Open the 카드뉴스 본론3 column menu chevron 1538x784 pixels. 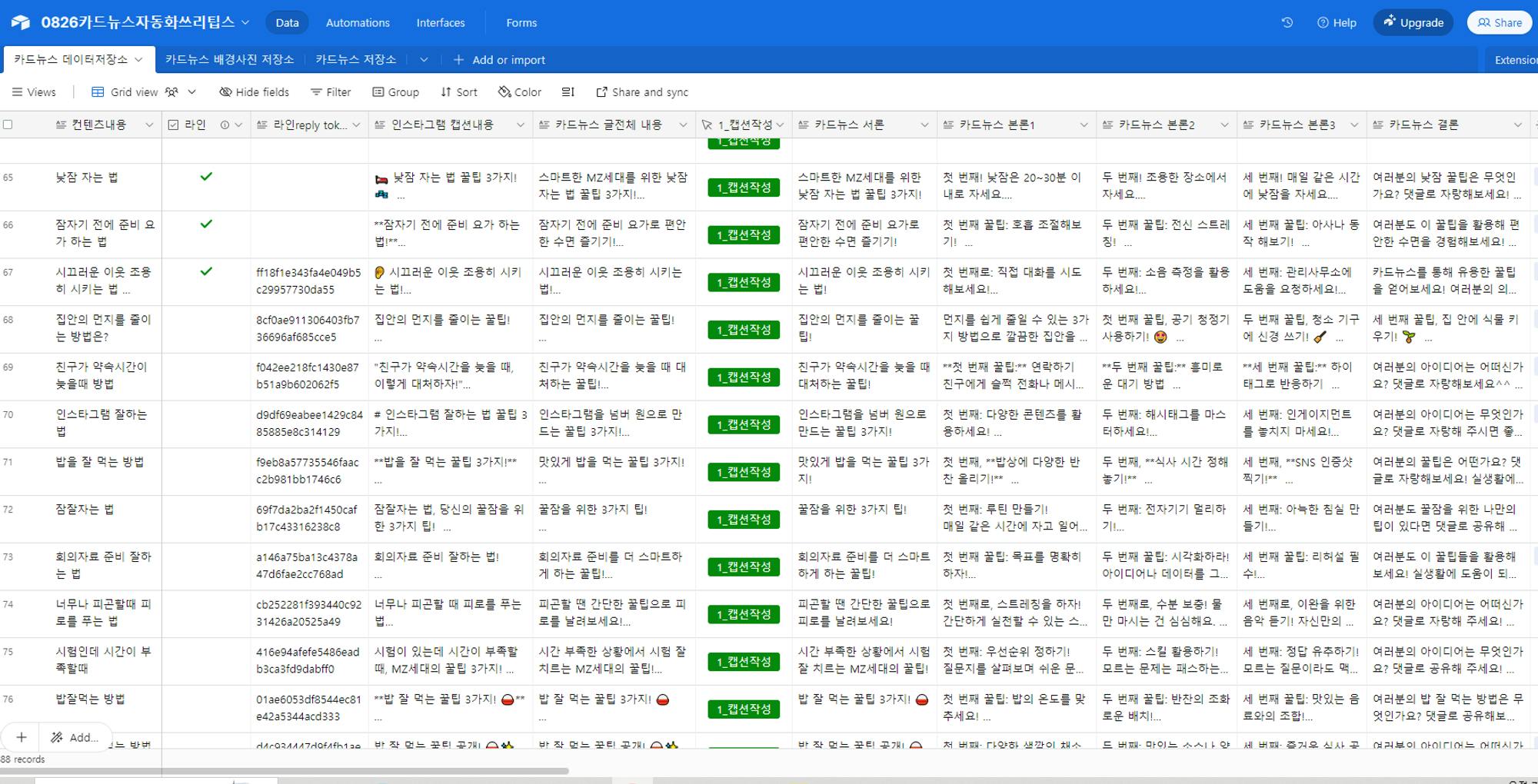(x=1354, y=125)
